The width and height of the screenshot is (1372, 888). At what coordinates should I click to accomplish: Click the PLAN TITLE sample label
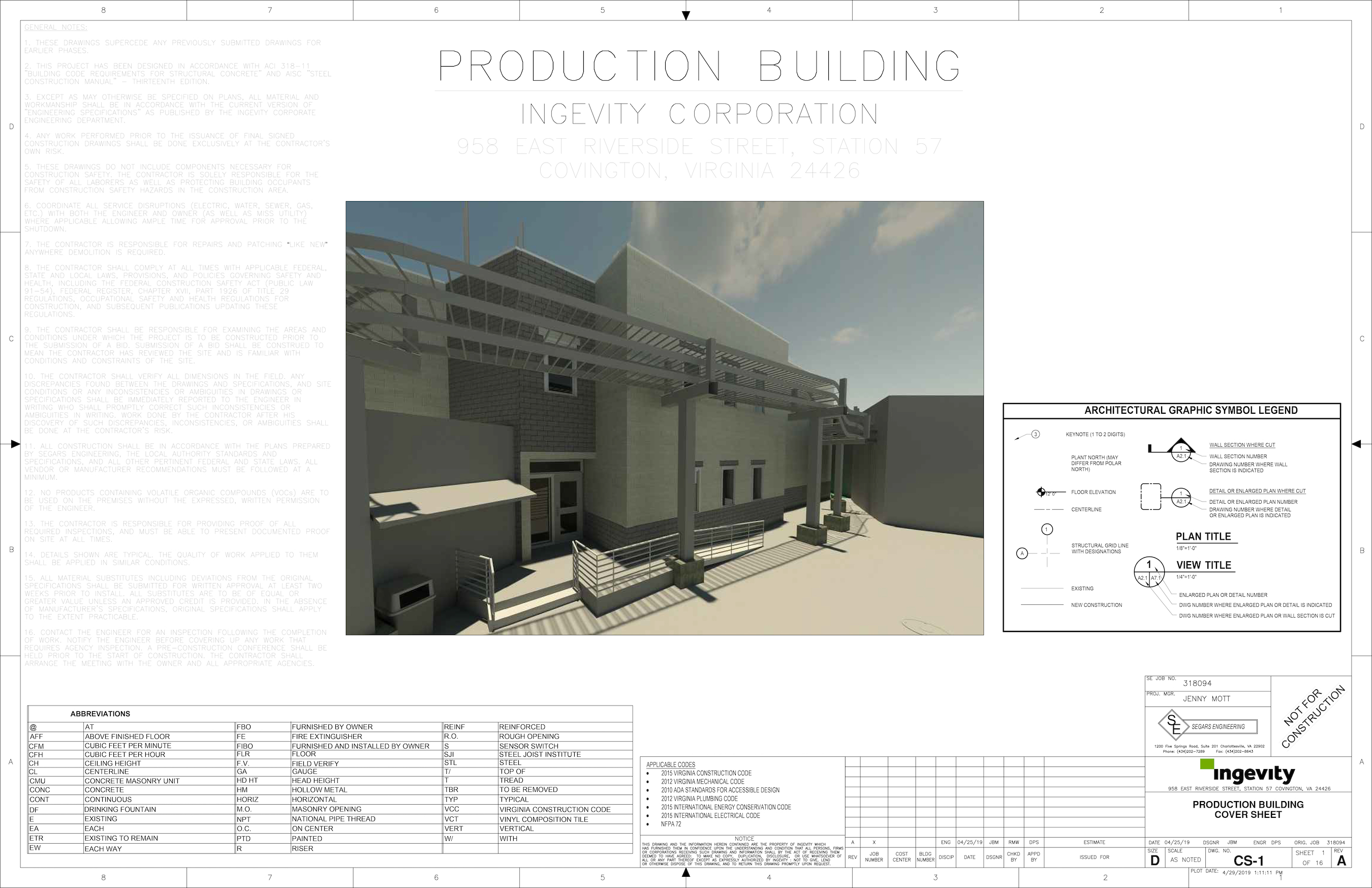(x=1204, y=536)
